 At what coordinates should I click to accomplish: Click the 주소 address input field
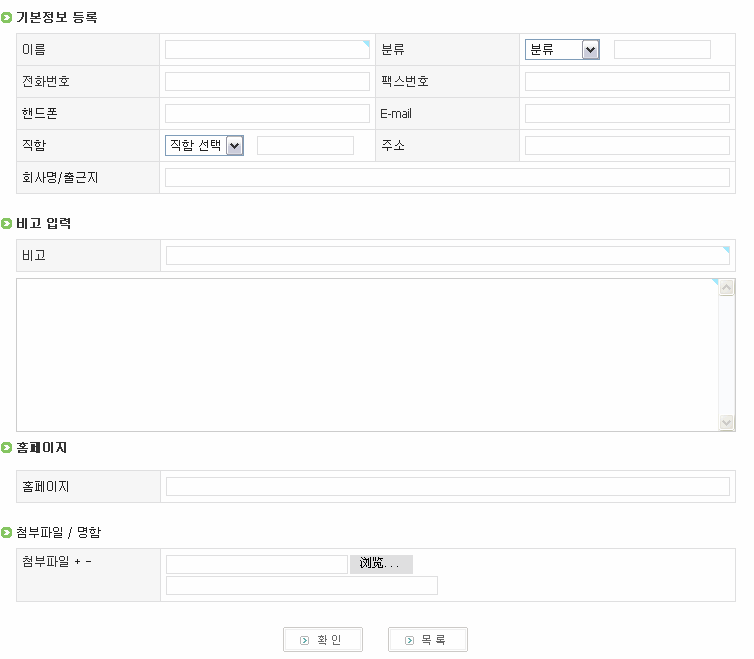[627, 146]
